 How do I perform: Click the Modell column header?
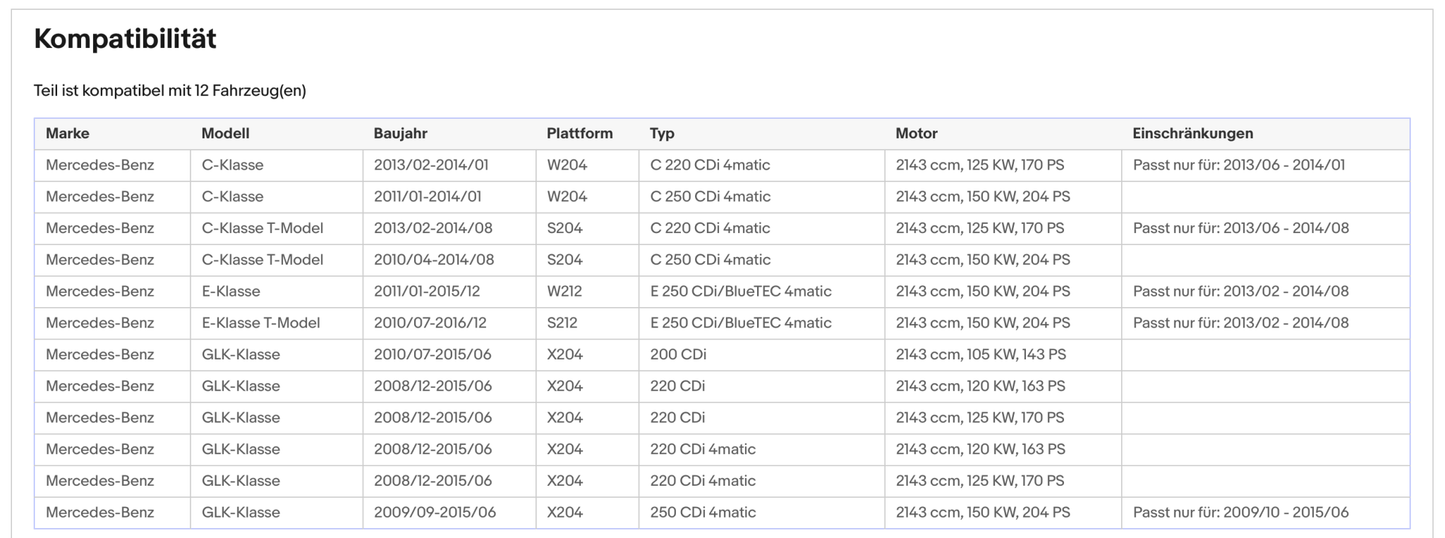[x=225, y=133]
